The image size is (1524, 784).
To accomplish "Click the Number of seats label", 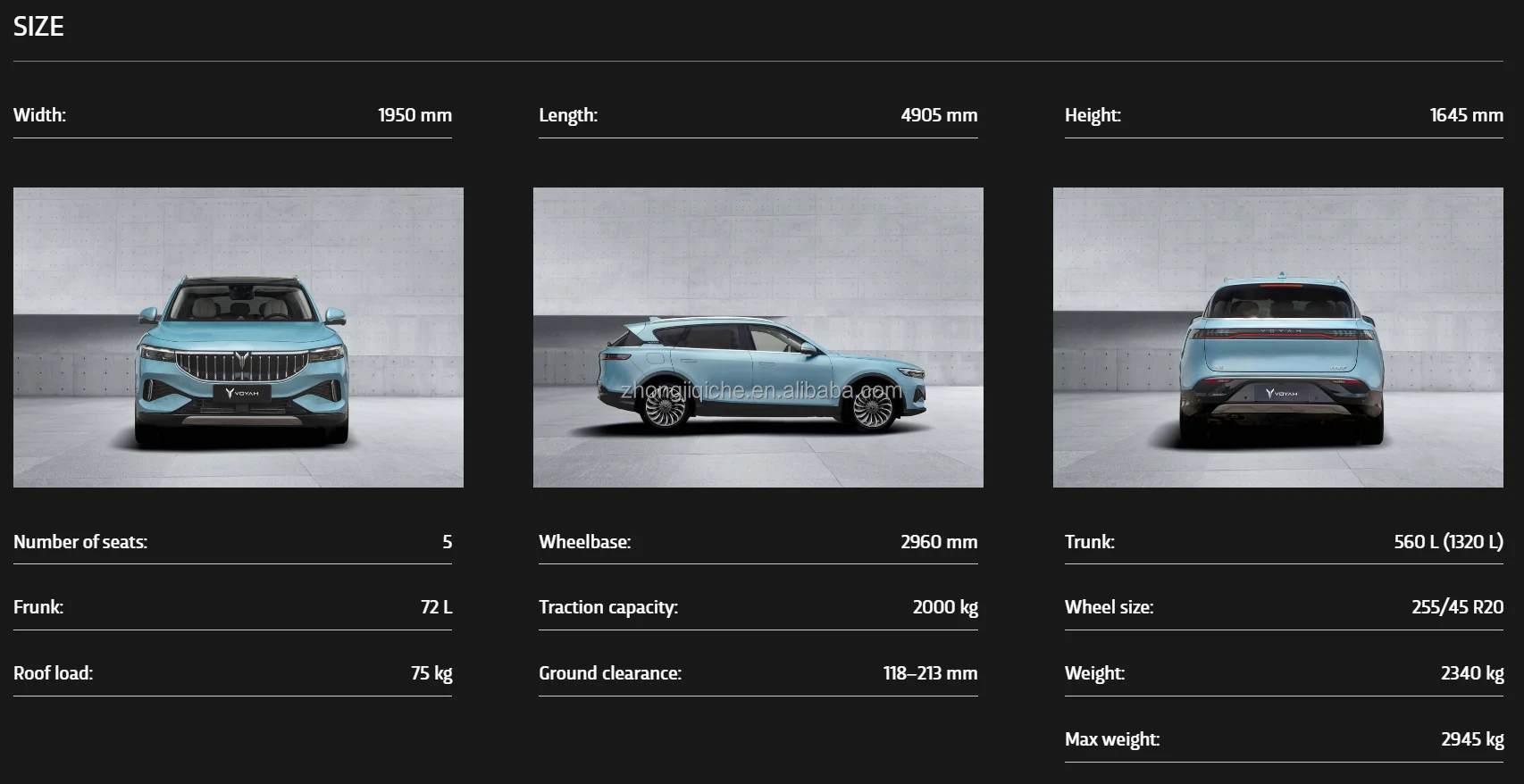I will click(80, 542).
